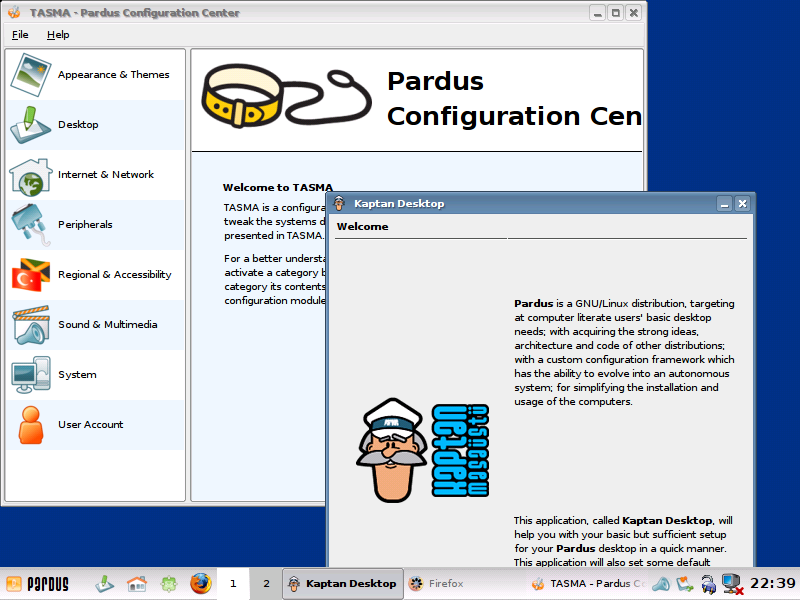The height and width of the screenshot is (600, 800).
Task: Close the TASMA Configuration Center window
Action: point(634,13)
